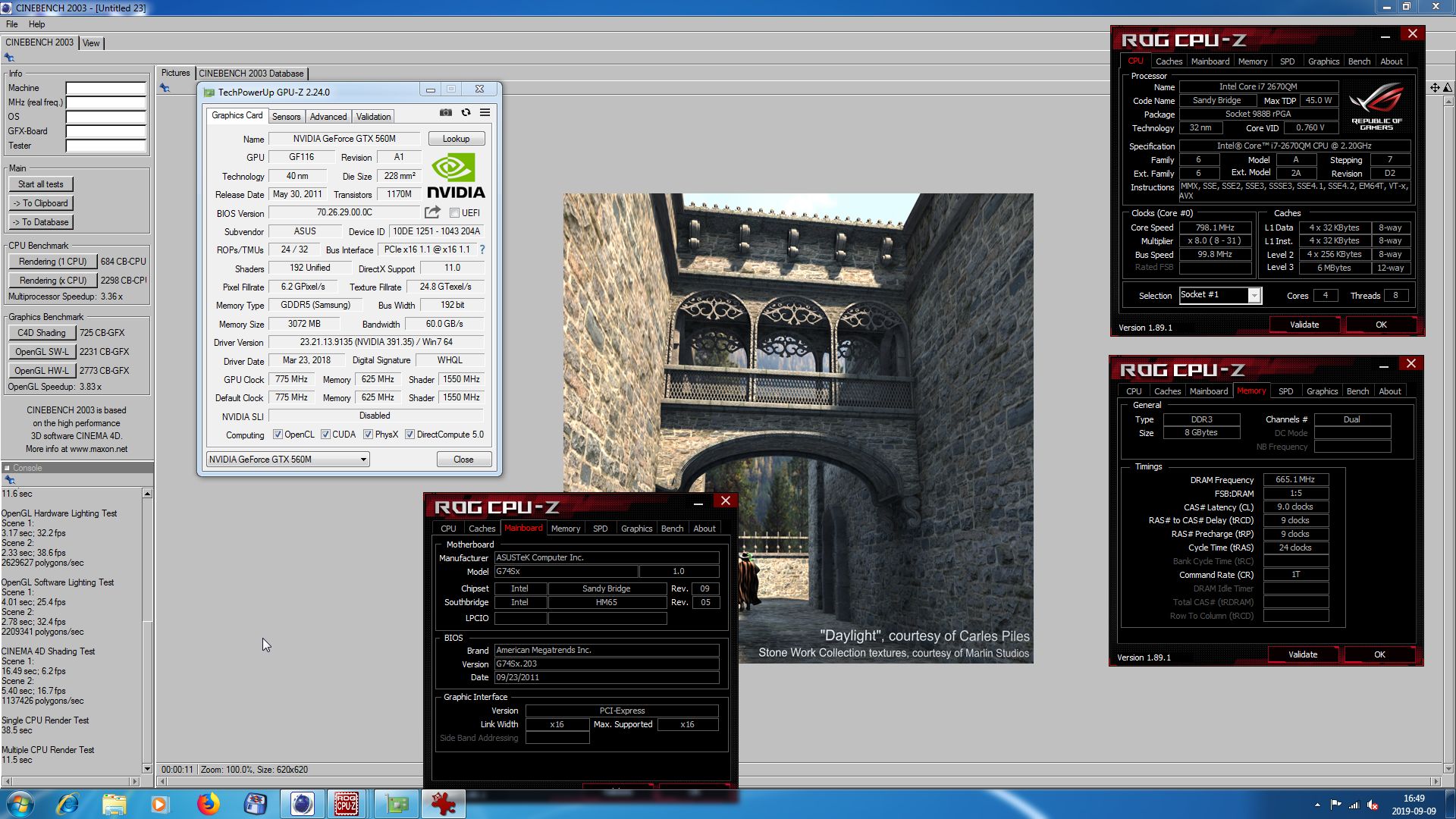Open CINEBENCH 2003 Database tab
Viewport: 1456px width, 819px height.
pos(251,74)
